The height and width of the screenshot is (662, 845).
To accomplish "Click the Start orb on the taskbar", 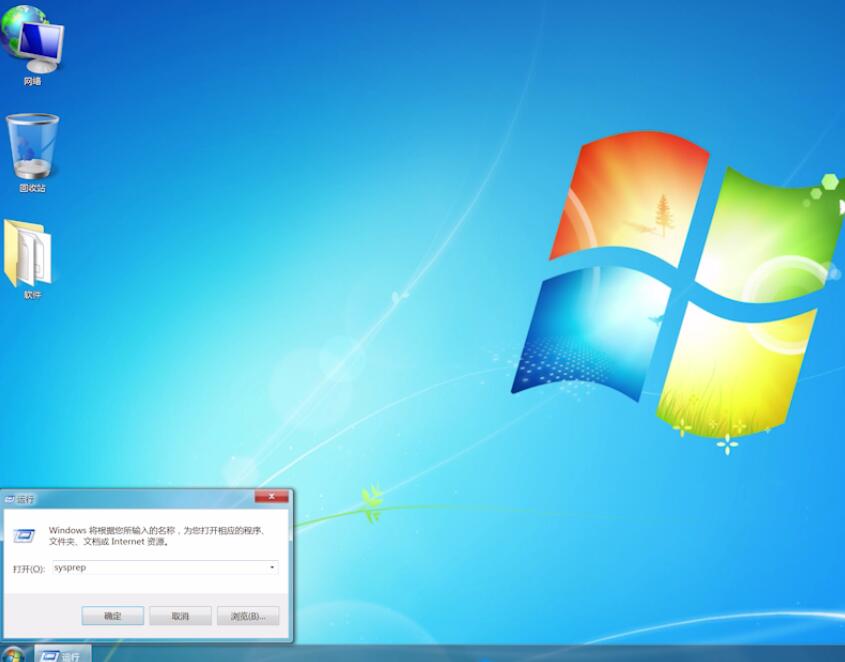I will click(x=13, y=654).
